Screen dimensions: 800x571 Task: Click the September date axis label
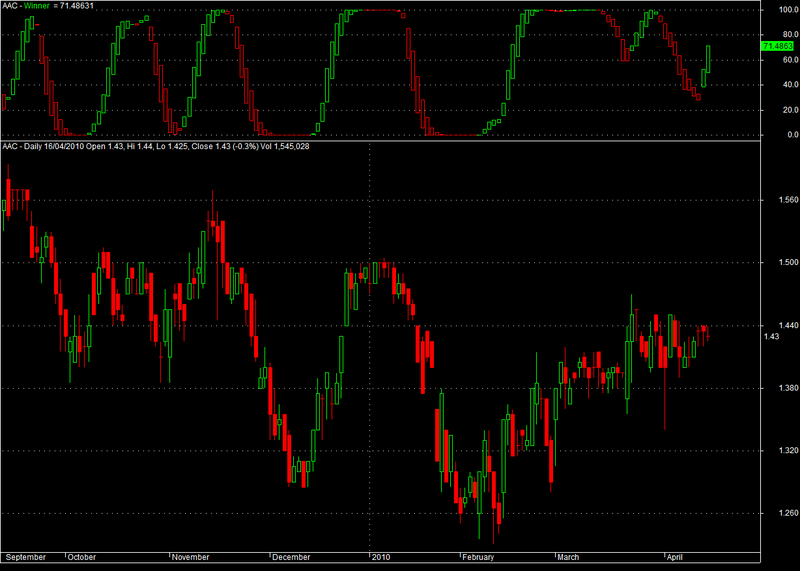[x=26, y=557]
